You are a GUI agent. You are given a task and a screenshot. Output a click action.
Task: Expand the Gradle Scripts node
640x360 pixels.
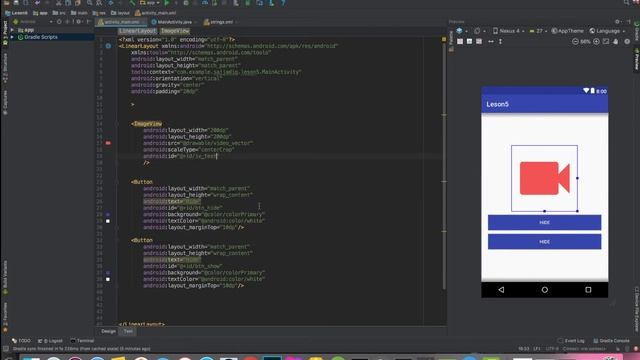click(x=12, y=37)
